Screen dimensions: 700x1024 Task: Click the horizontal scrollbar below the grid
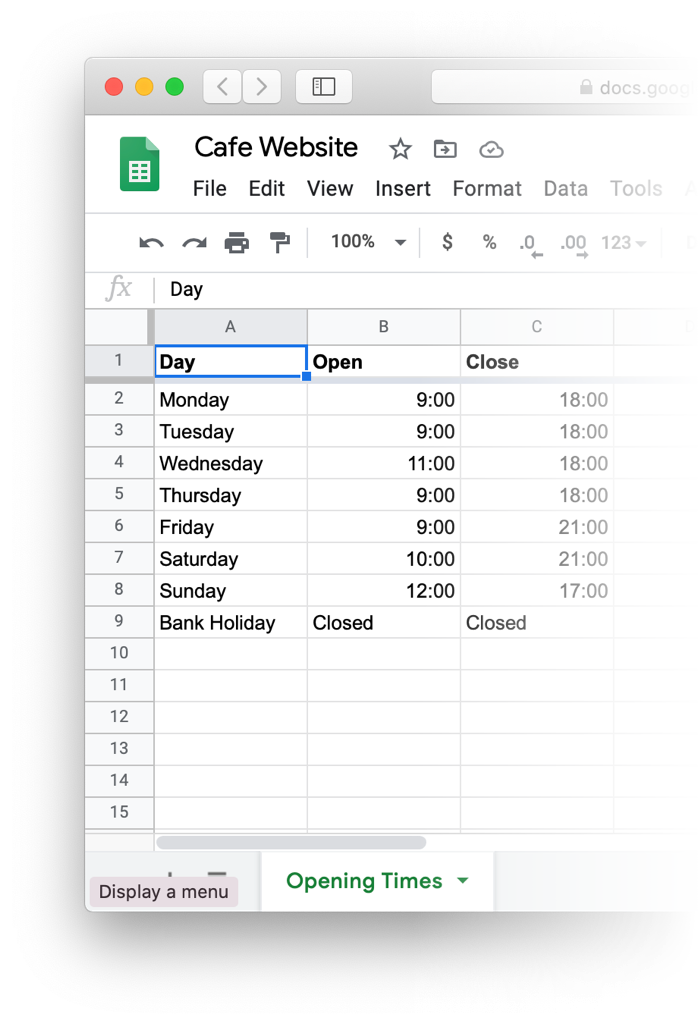point(291,842)
